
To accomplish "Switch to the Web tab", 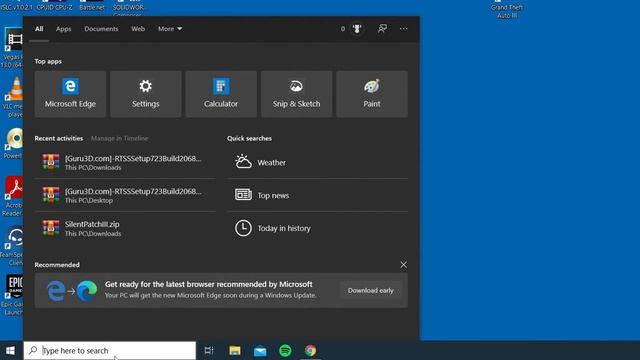I will coord(138,29).
